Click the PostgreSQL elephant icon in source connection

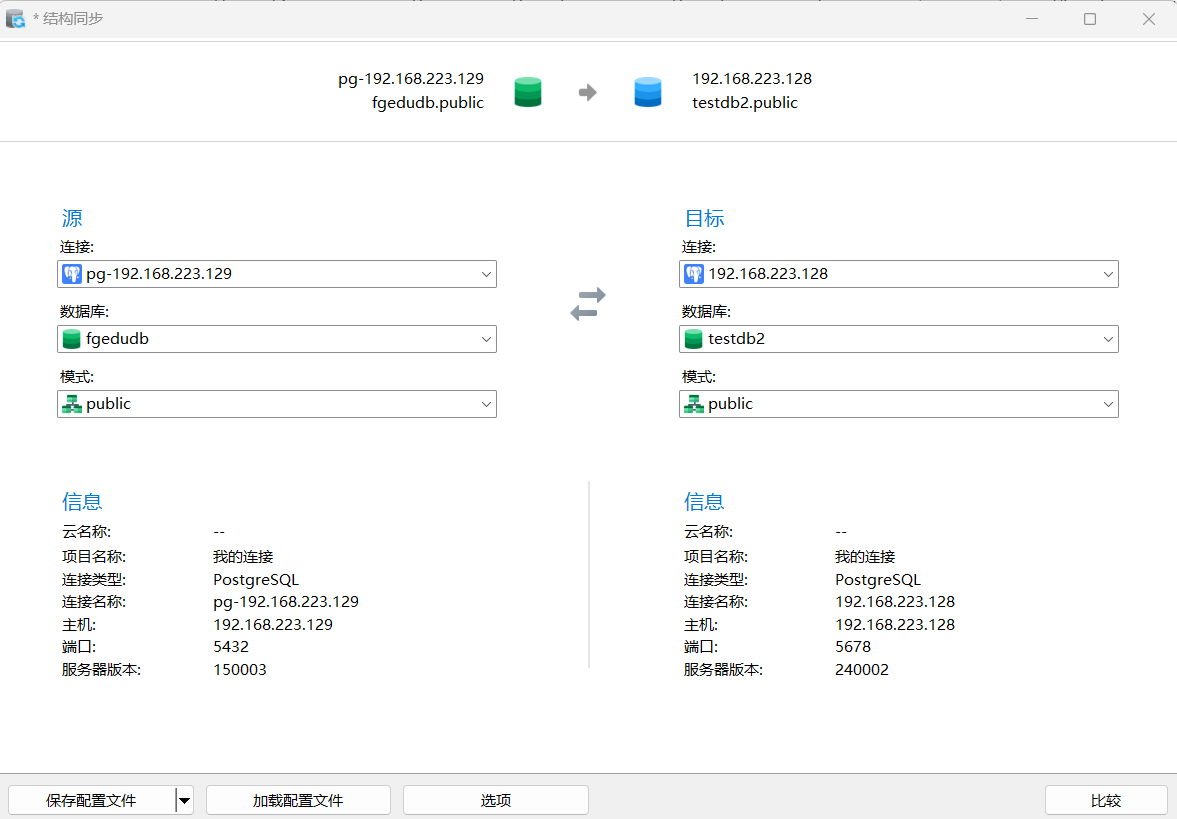(x=72, y=274)
